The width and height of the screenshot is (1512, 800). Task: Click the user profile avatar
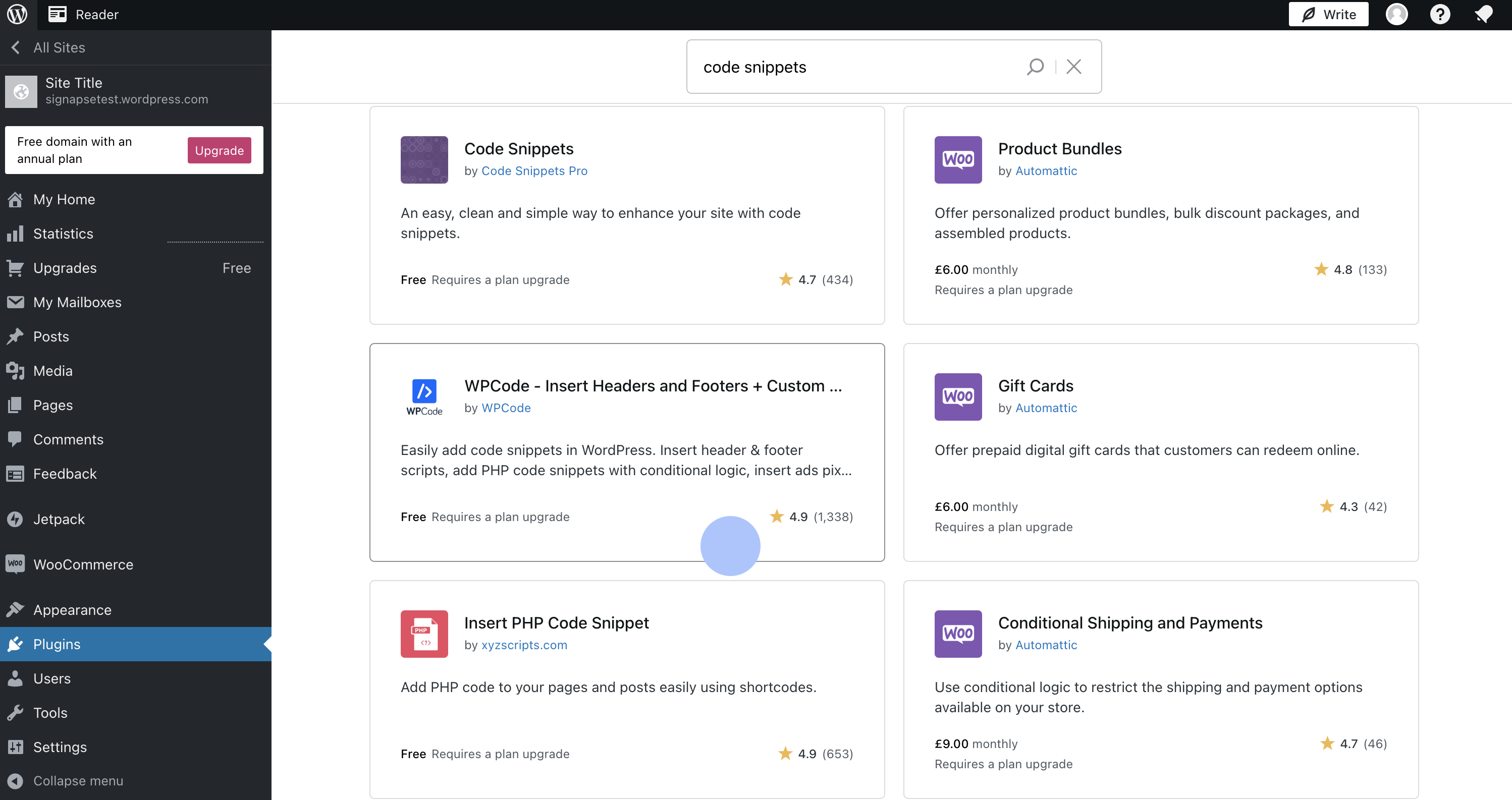click(1396, 14)
